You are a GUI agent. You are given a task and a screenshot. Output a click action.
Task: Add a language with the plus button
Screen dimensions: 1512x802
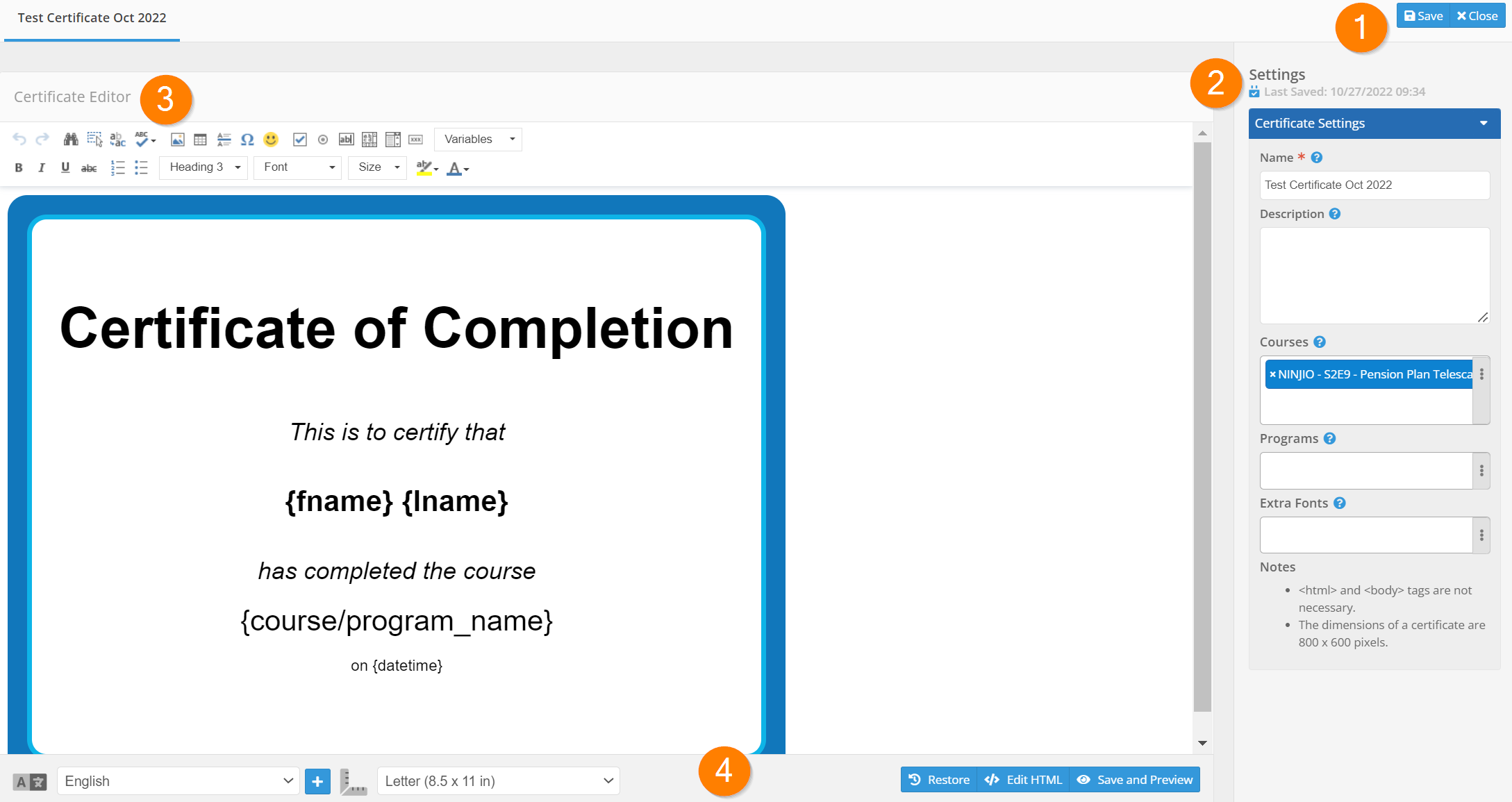317,782
